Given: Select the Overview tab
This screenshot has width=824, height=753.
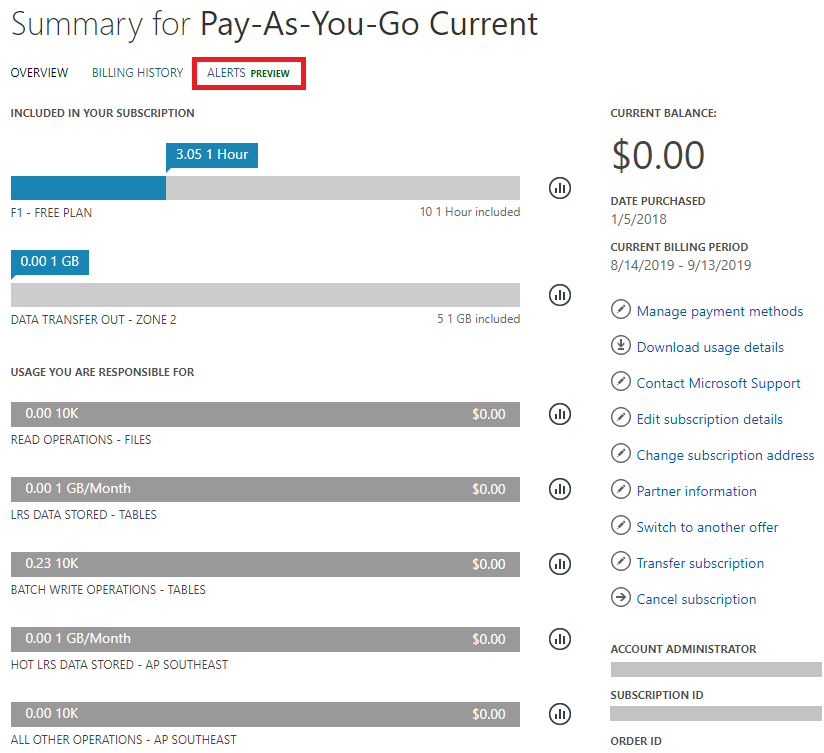Looking at the screenshot, I should [39, 73].
